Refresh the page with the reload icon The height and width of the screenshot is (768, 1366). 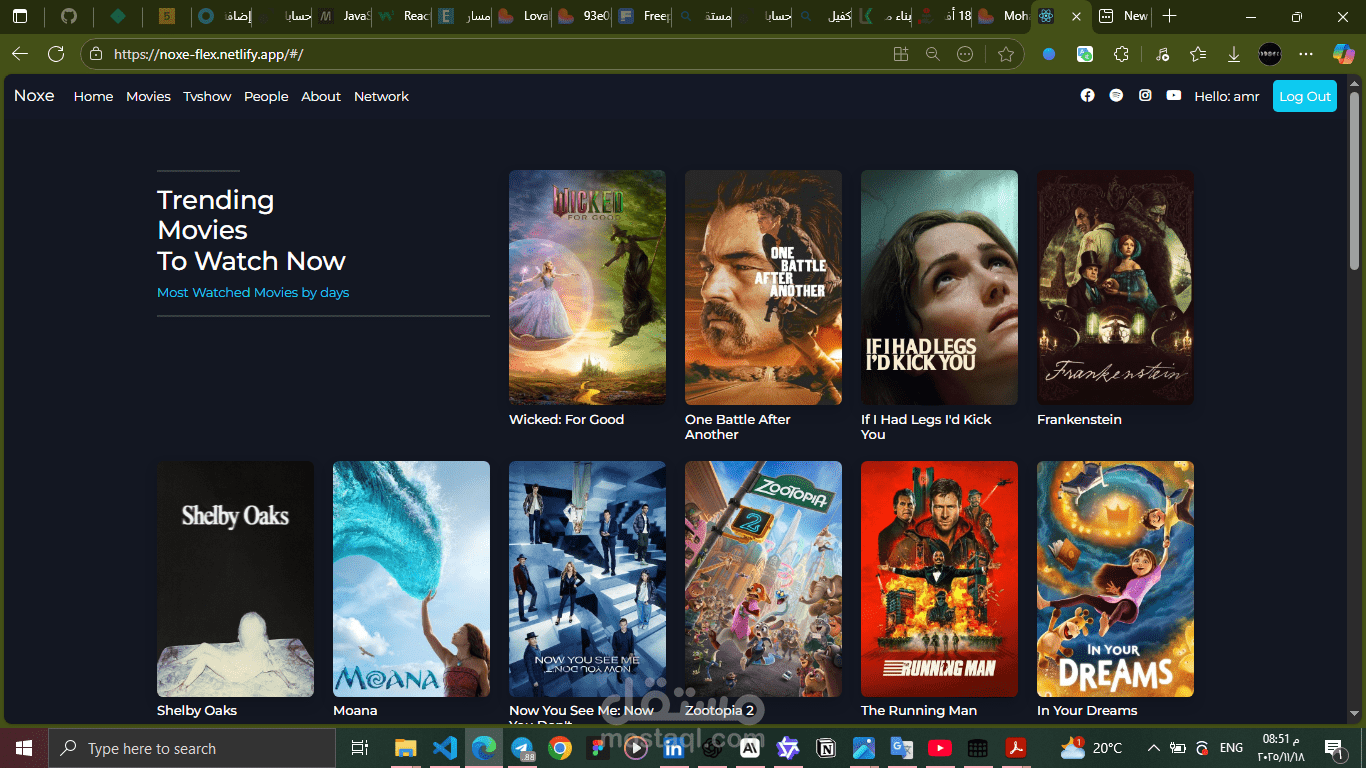56,54
